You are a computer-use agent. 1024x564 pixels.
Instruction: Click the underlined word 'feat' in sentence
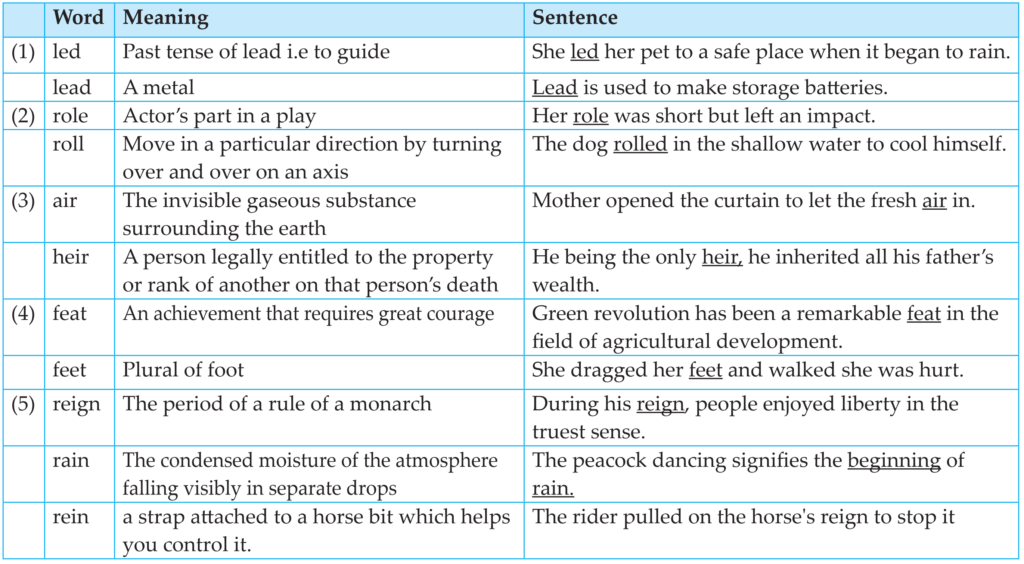pos(923,313)
